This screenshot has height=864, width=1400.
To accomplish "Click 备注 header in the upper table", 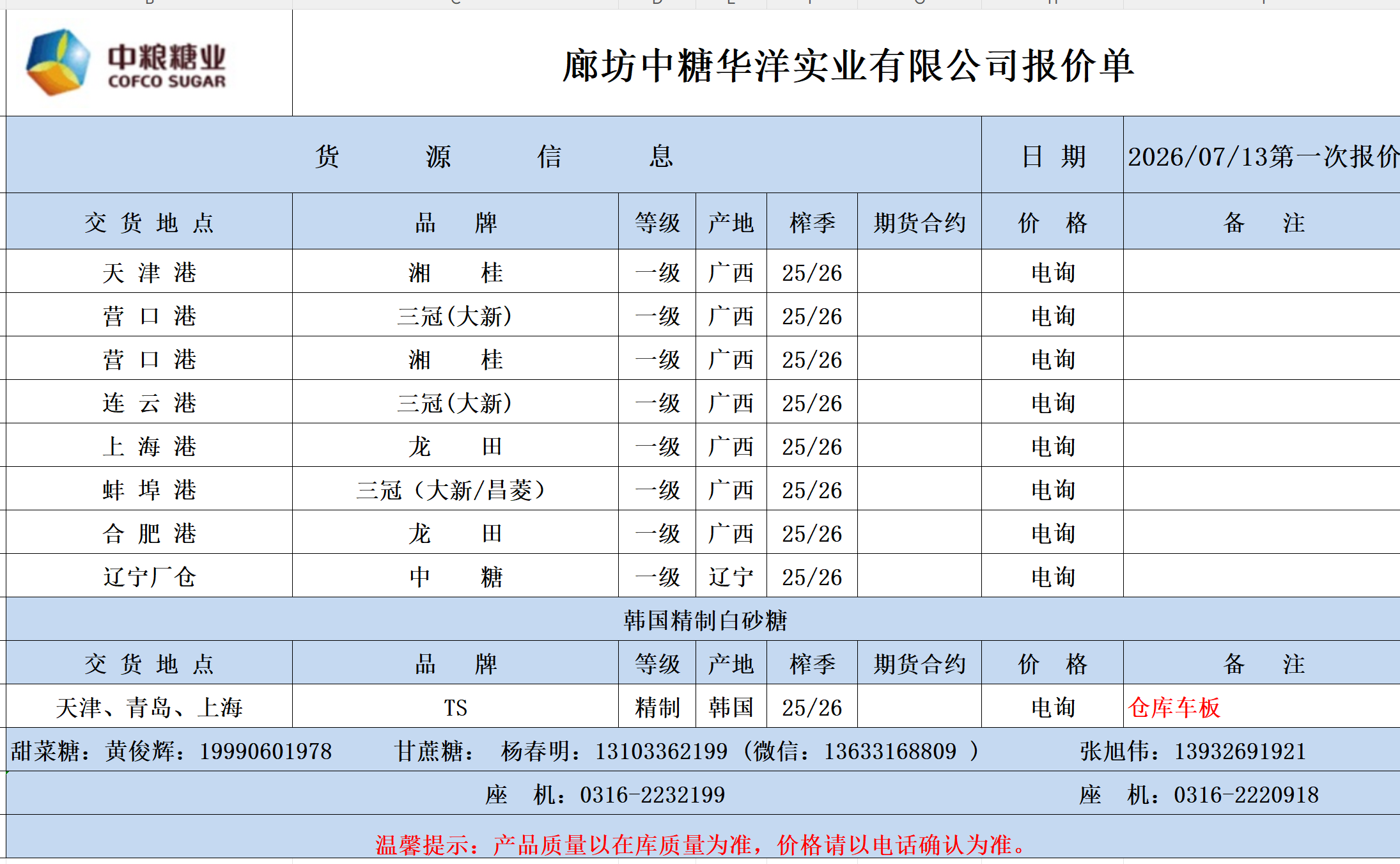I will (x=1262, y=222).
